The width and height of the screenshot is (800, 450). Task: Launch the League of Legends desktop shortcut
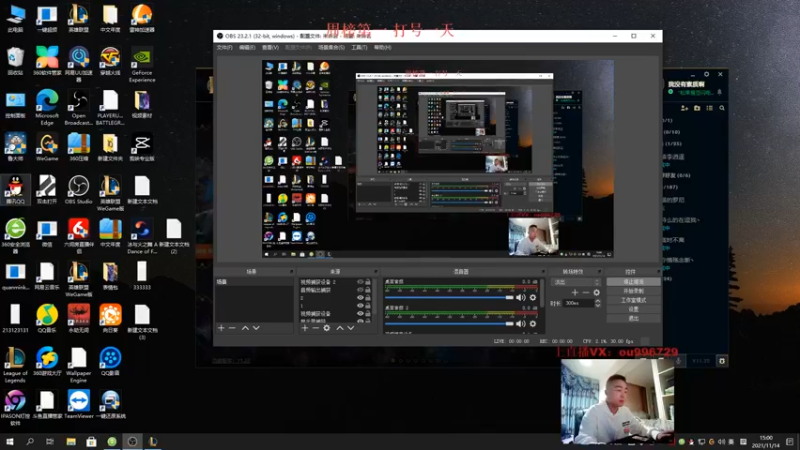(x=15, y=364)
